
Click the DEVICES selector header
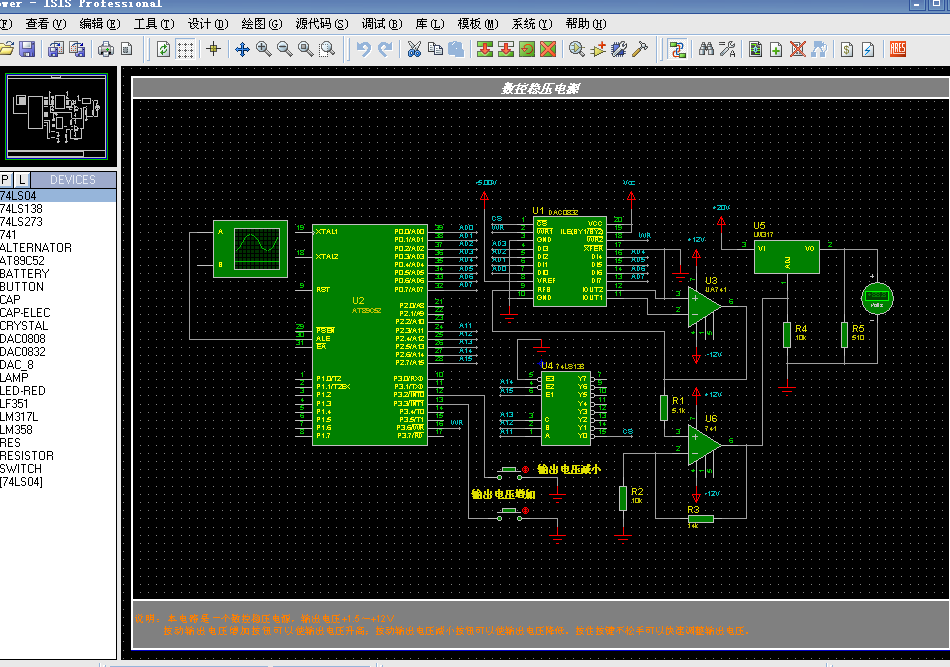pyautogui.click(x=73, y=179)
